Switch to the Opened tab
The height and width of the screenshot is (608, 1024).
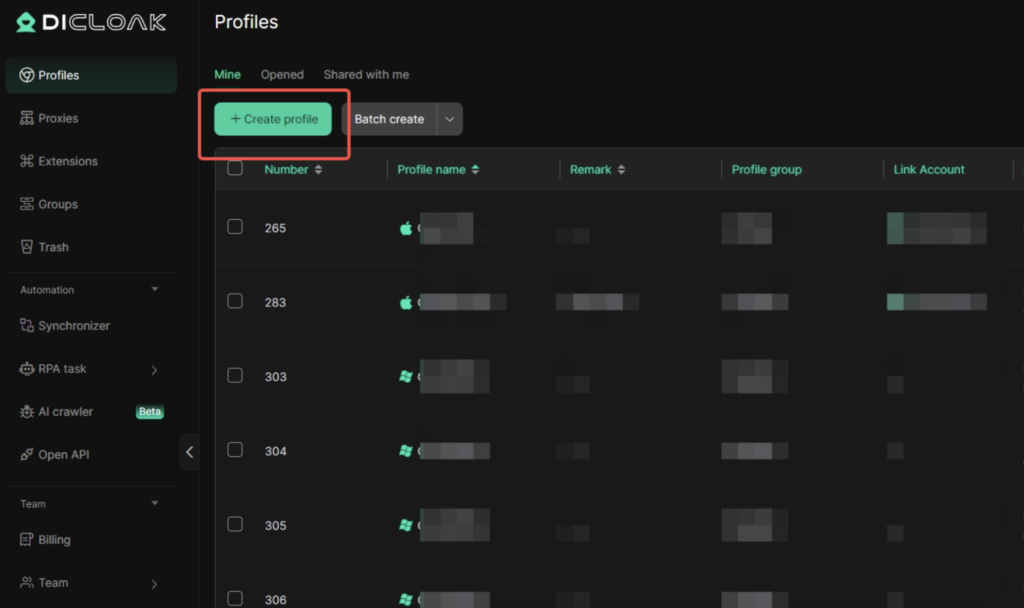[282, 75]
